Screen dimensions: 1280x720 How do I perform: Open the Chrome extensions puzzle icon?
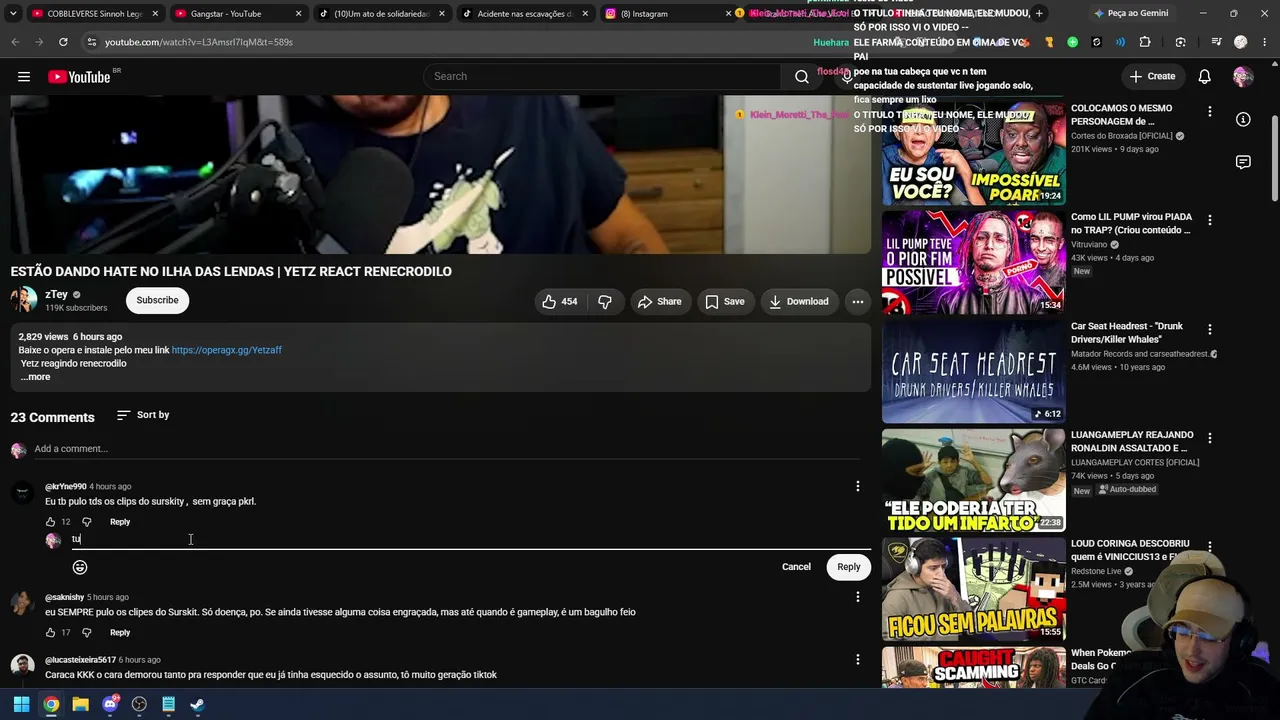pos(1145,42)
